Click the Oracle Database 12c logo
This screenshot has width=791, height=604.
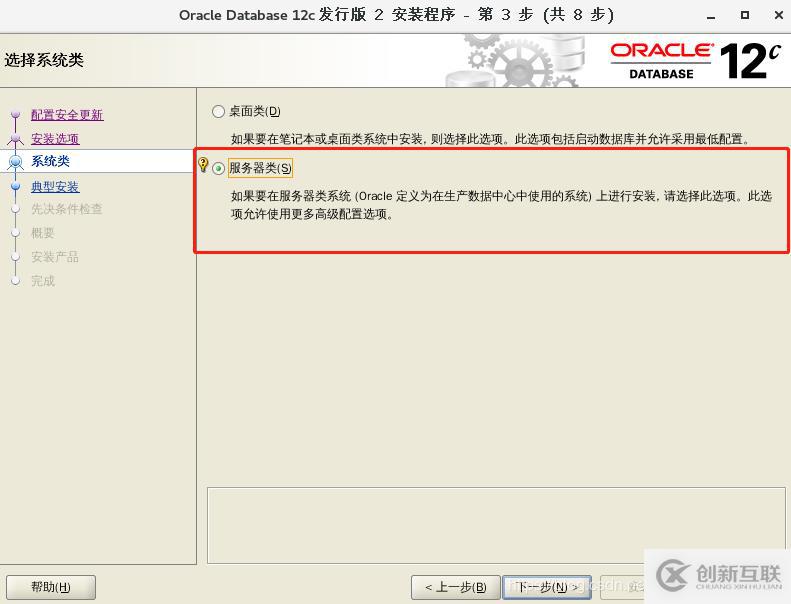(x=694, y=60)
